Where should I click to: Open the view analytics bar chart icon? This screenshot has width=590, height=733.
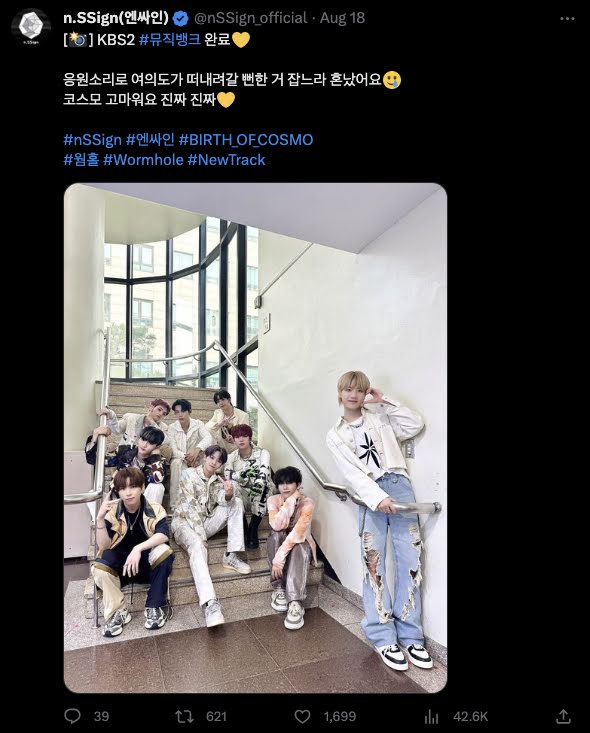[x=431, y=717]
